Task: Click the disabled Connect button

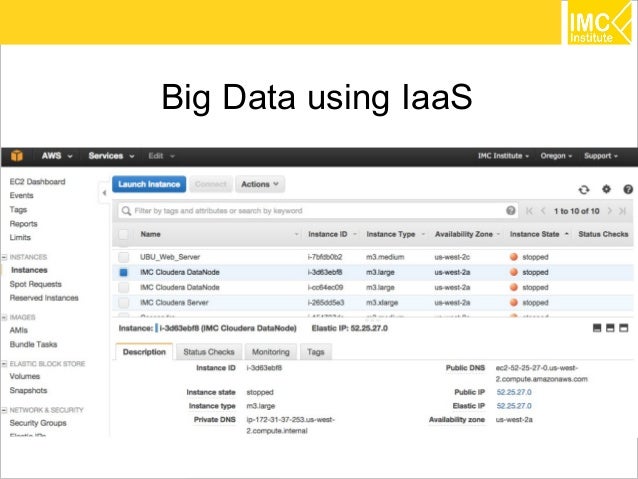Action: click(211, 184)
